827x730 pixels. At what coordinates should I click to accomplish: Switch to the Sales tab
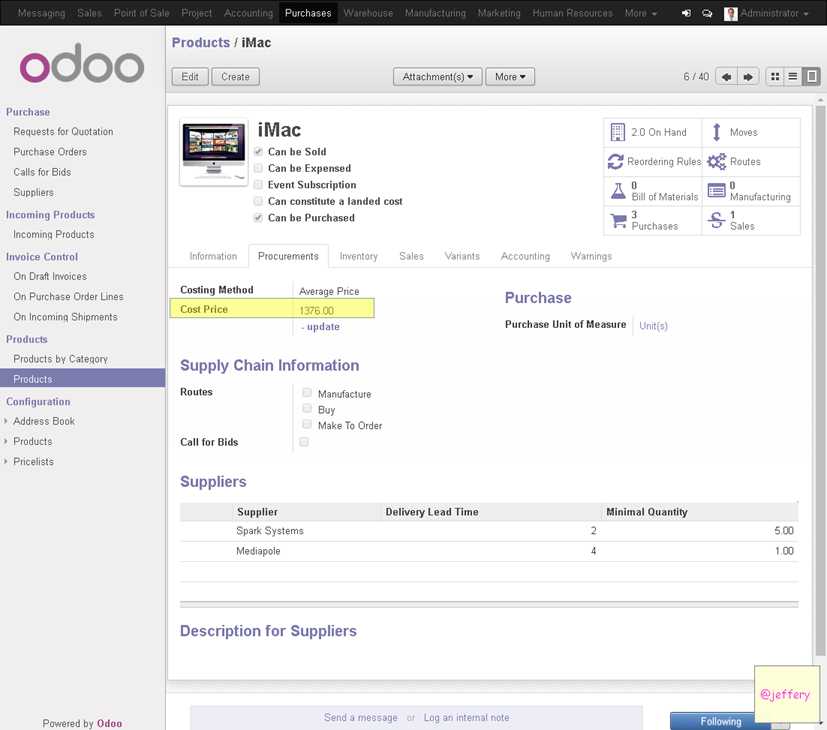coord(411,256)
